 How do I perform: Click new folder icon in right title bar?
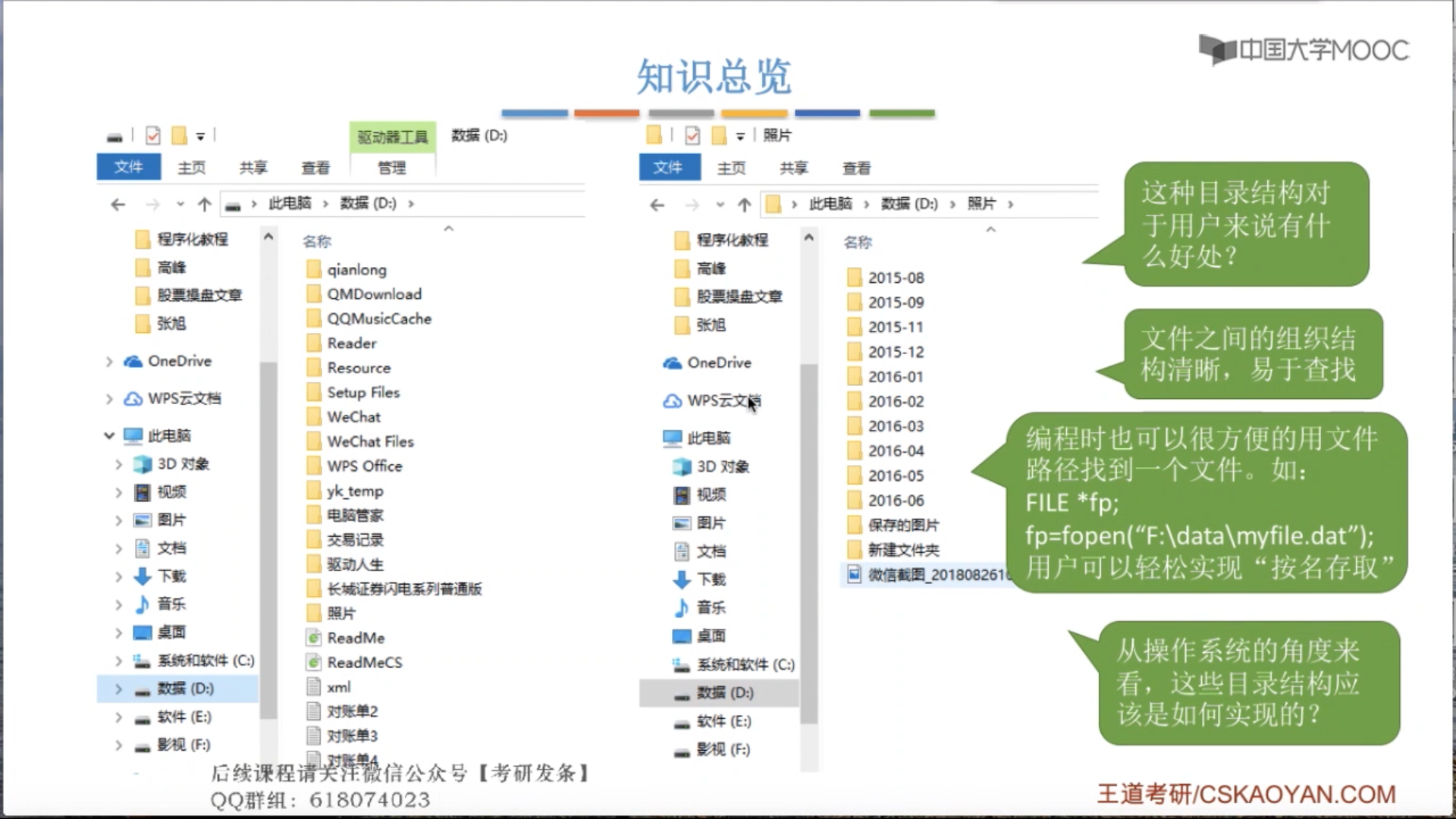pyautogui.click(x=719, y=136)
